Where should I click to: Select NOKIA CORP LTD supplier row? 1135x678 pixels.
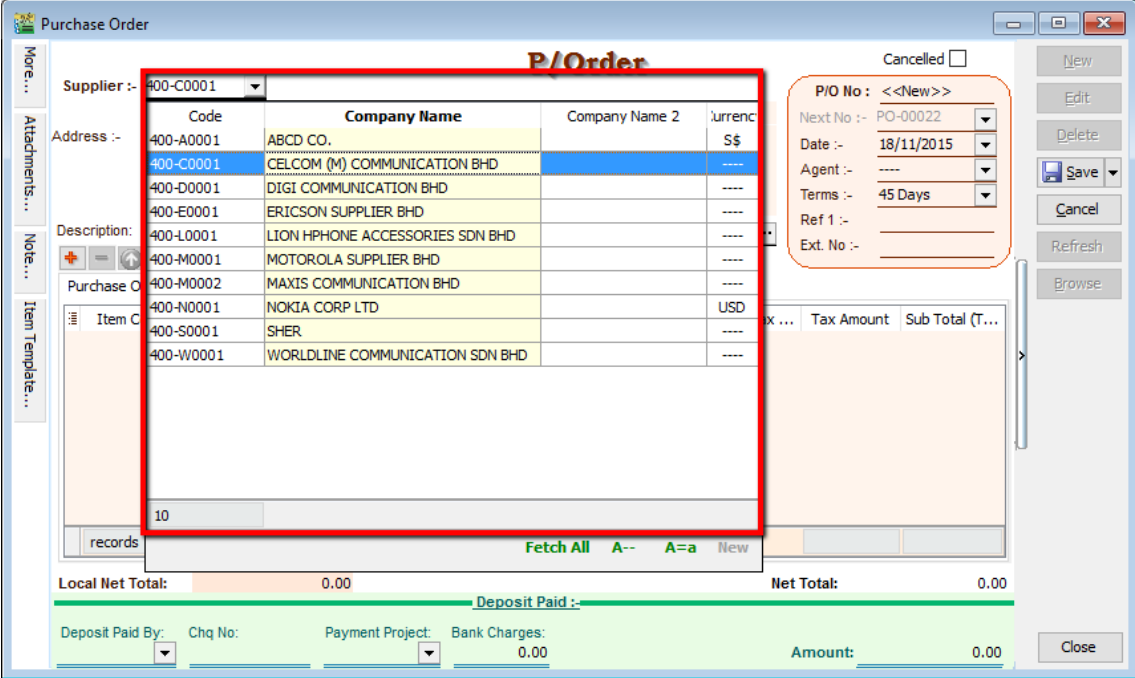point(402,307)
